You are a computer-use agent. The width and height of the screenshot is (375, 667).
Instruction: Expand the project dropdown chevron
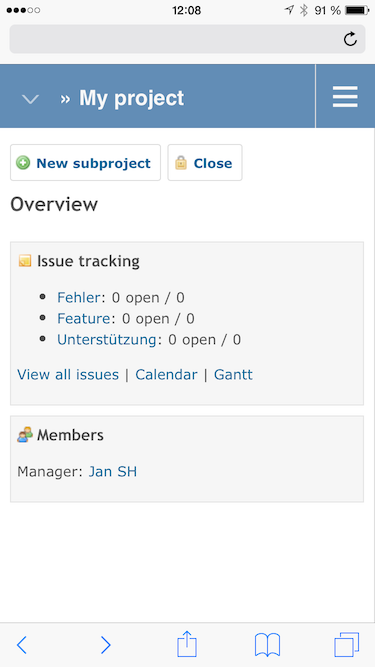(x=30, y=100)
